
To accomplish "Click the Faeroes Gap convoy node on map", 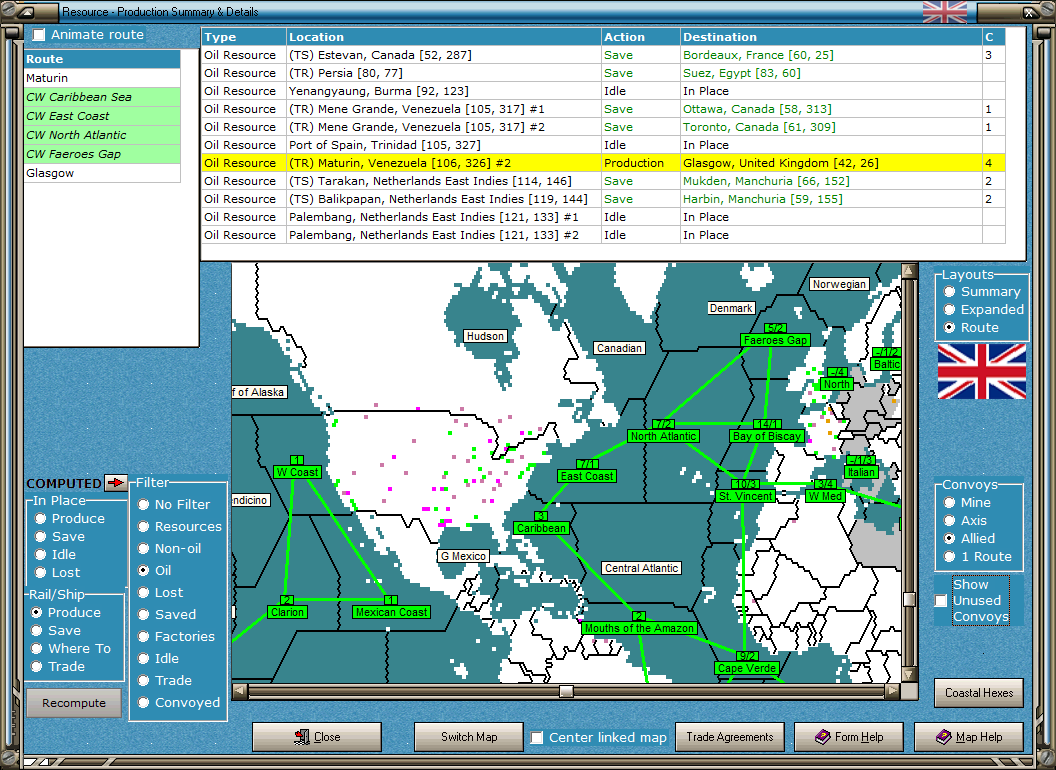I will (x=775, y=340).
